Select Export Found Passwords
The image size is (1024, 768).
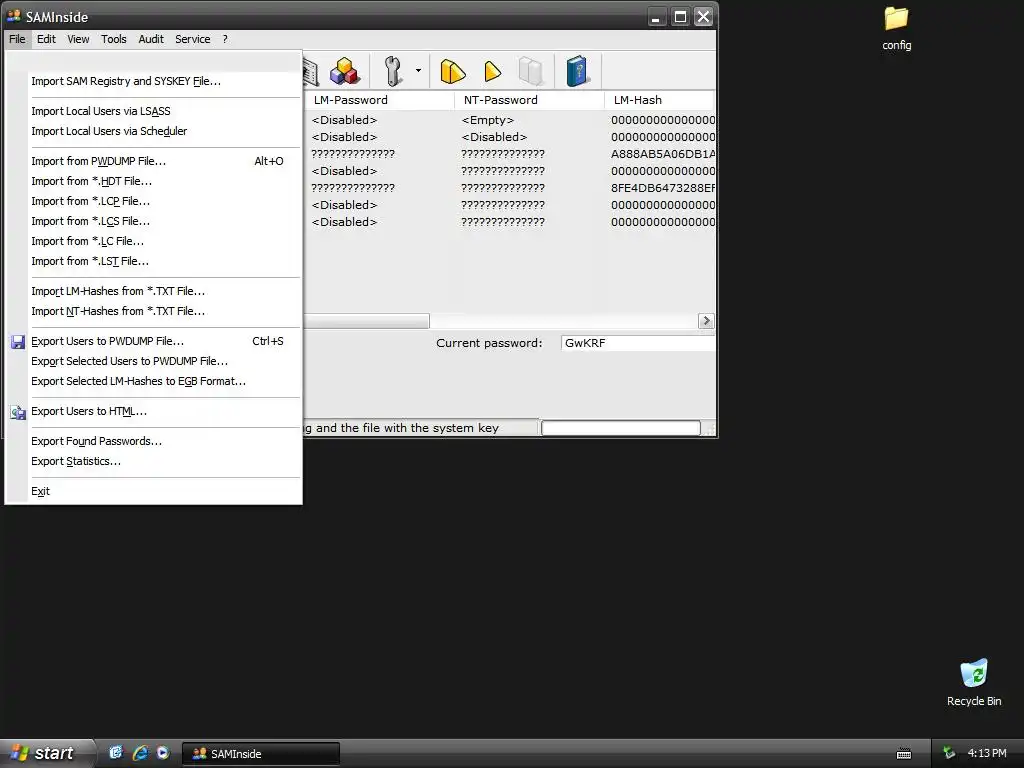point(153,441)
